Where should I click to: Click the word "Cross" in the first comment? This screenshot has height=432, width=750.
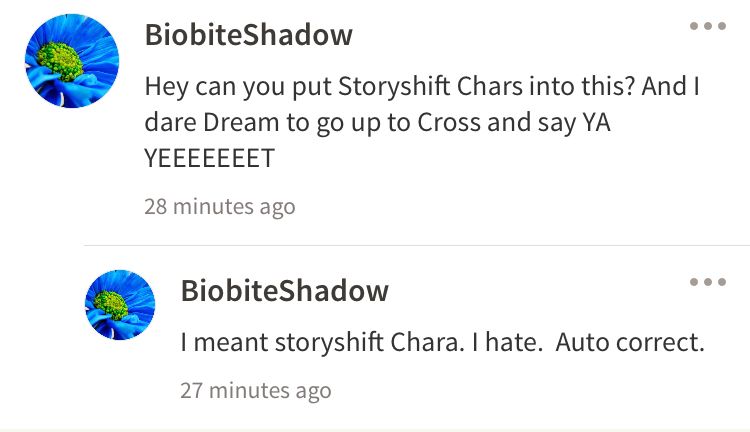449,122
